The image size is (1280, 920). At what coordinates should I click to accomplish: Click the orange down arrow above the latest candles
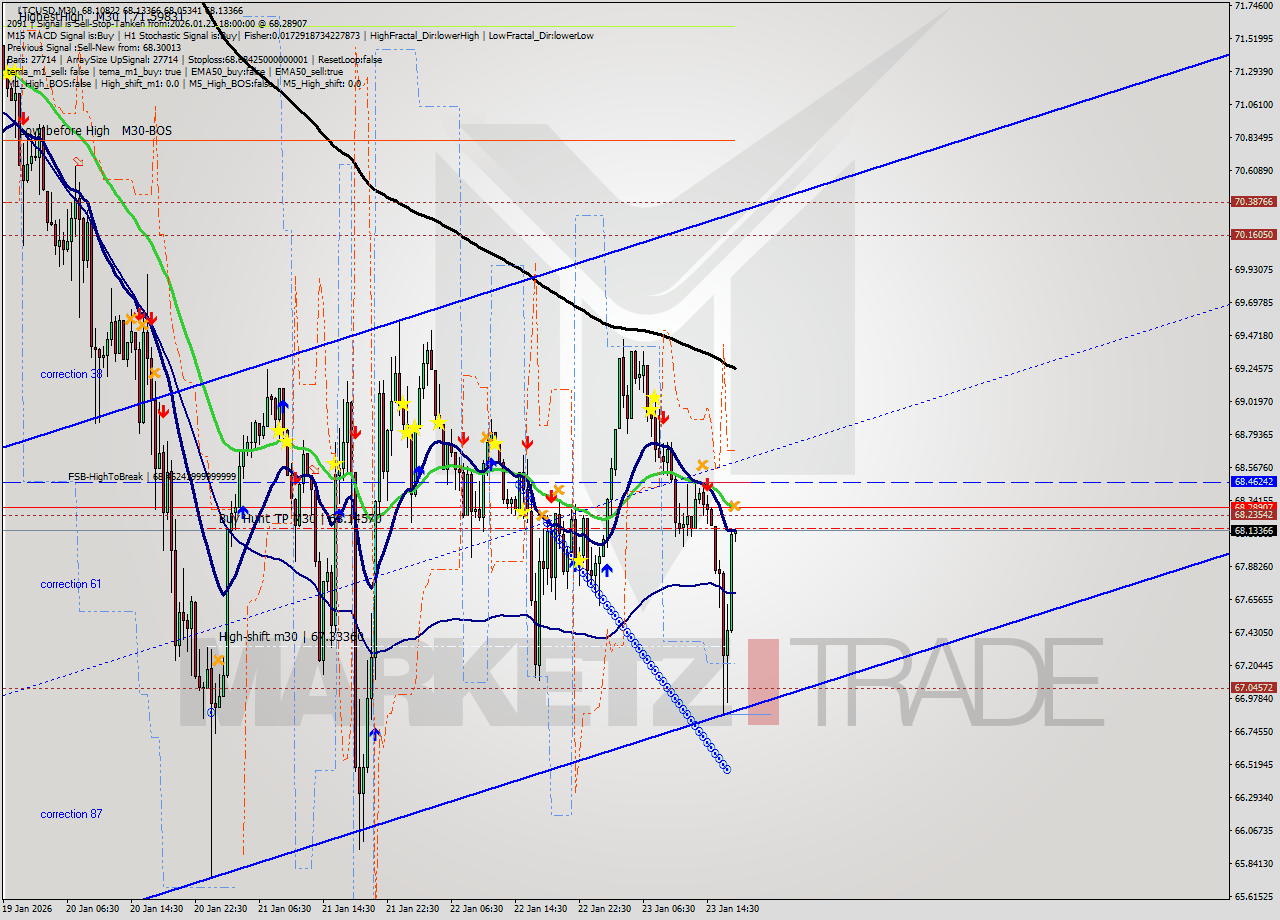coord(736,505)
